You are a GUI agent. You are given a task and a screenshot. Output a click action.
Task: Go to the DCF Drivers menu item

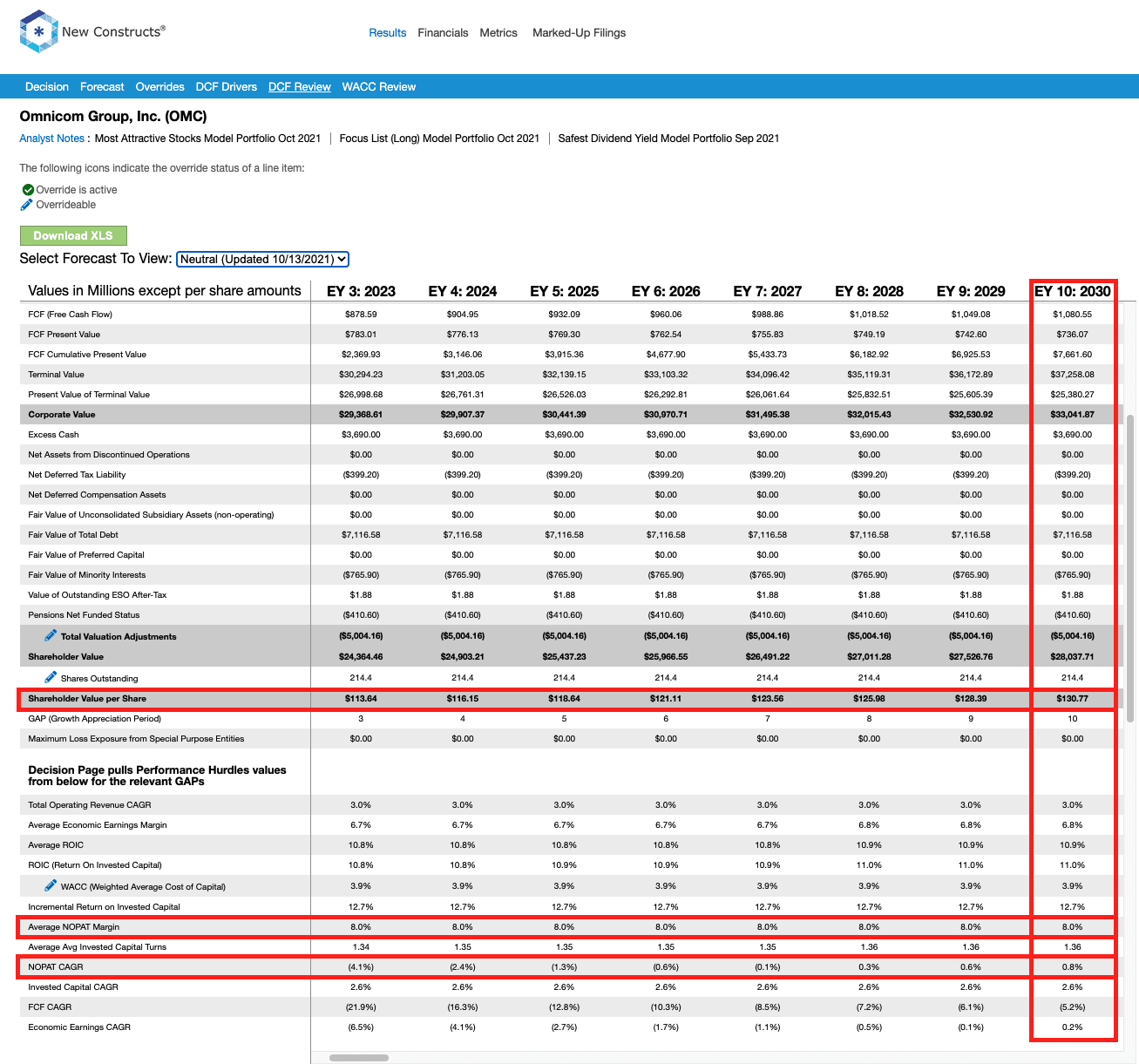[x=227, y=87]
